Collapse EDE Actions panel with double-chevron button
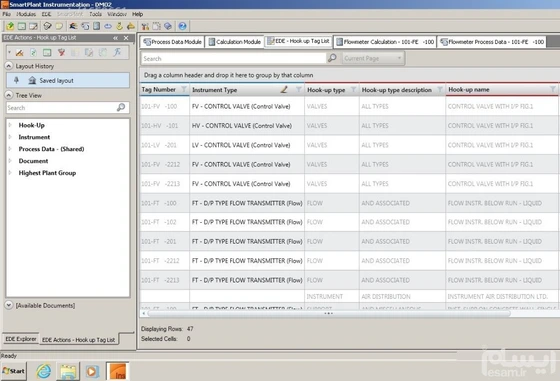This screenshot has width=560, height=381. click(x=115, y=38)
